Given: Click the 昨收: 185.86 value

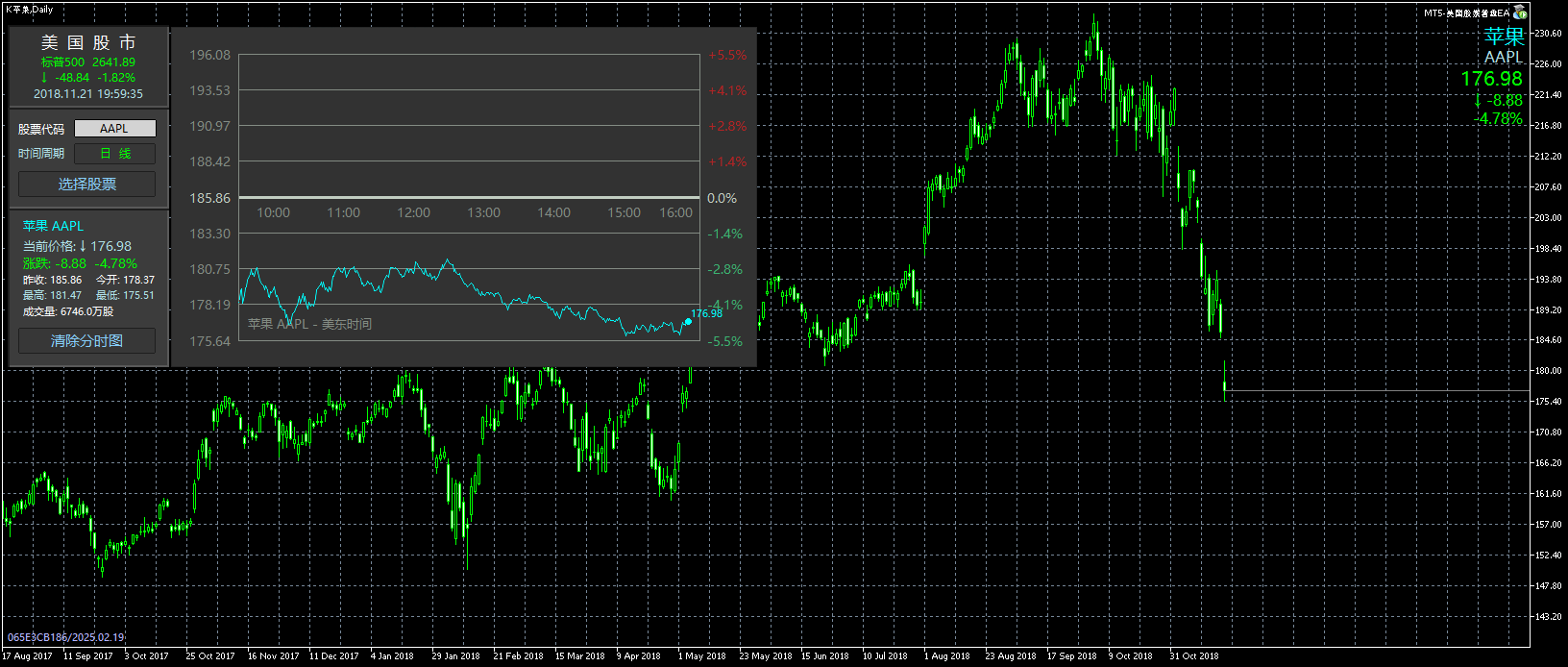Looking at the screenshot, I should (x=52, y=280).
